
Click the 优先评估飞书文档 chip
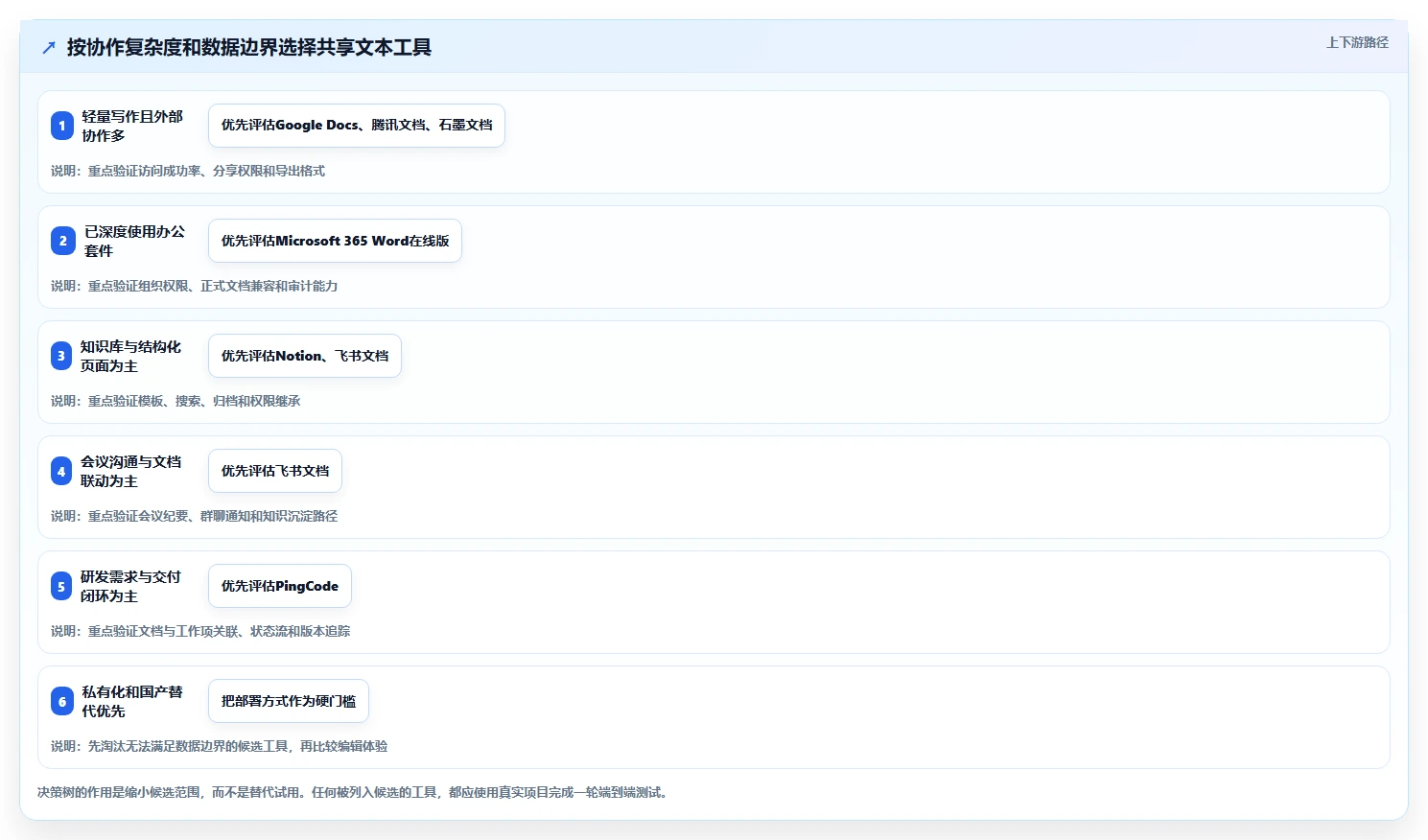pyautogui.click(x=275, y=471)
